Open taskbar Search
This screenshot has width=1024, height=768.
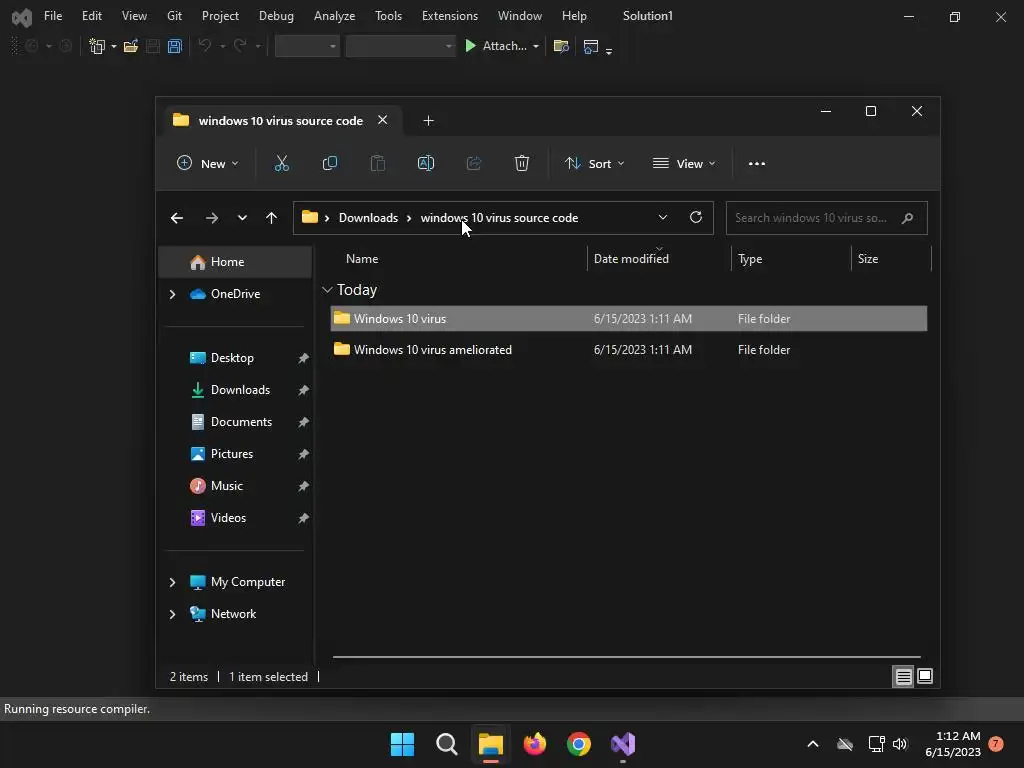[447, 744]
